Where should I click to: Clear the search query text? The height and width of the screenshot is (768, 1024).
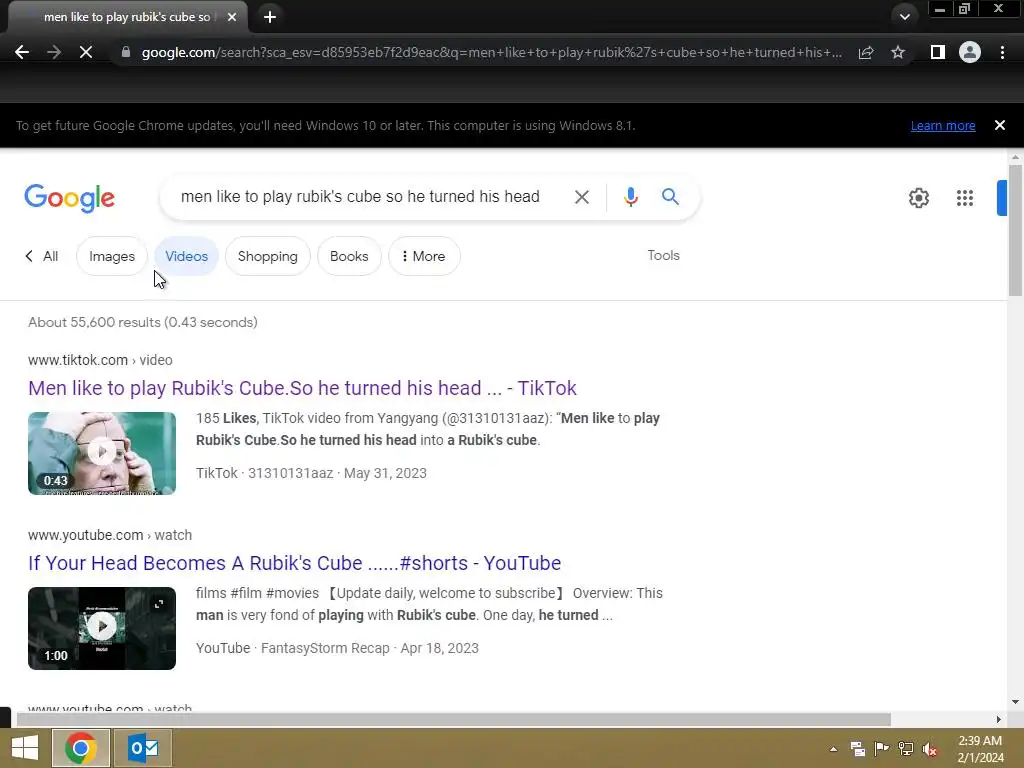point(581,197)
